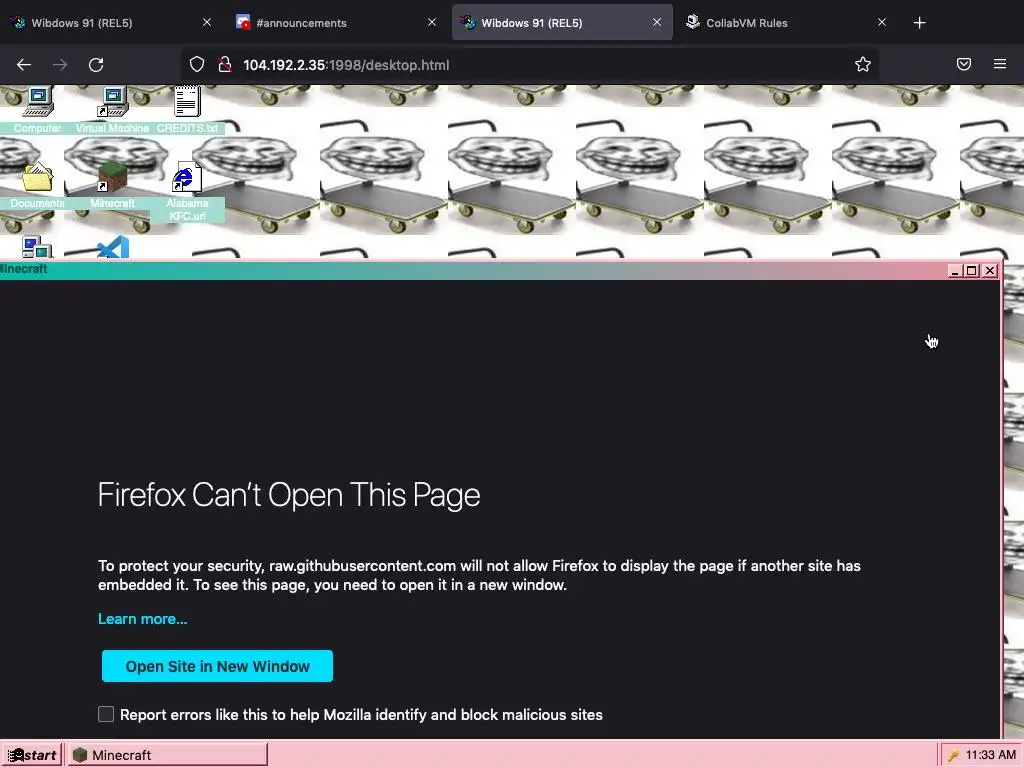Open the start menu button
Viewport: 1024px width, 768px height.
[x=31, y=755]
